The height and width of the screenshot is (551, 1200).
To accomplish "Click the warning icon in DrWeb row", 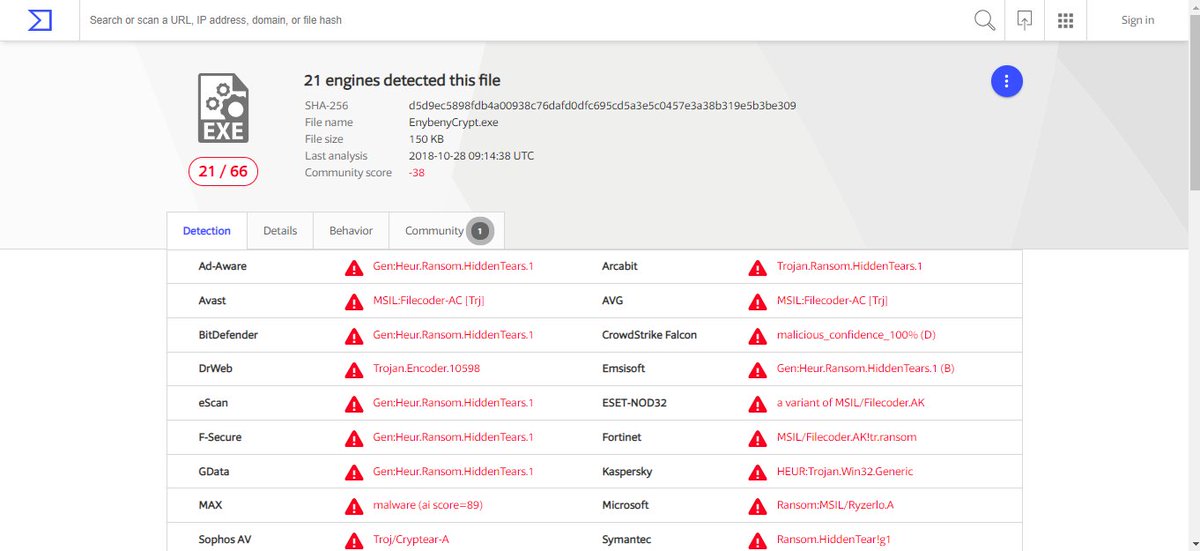I will (x=354, y=369).
